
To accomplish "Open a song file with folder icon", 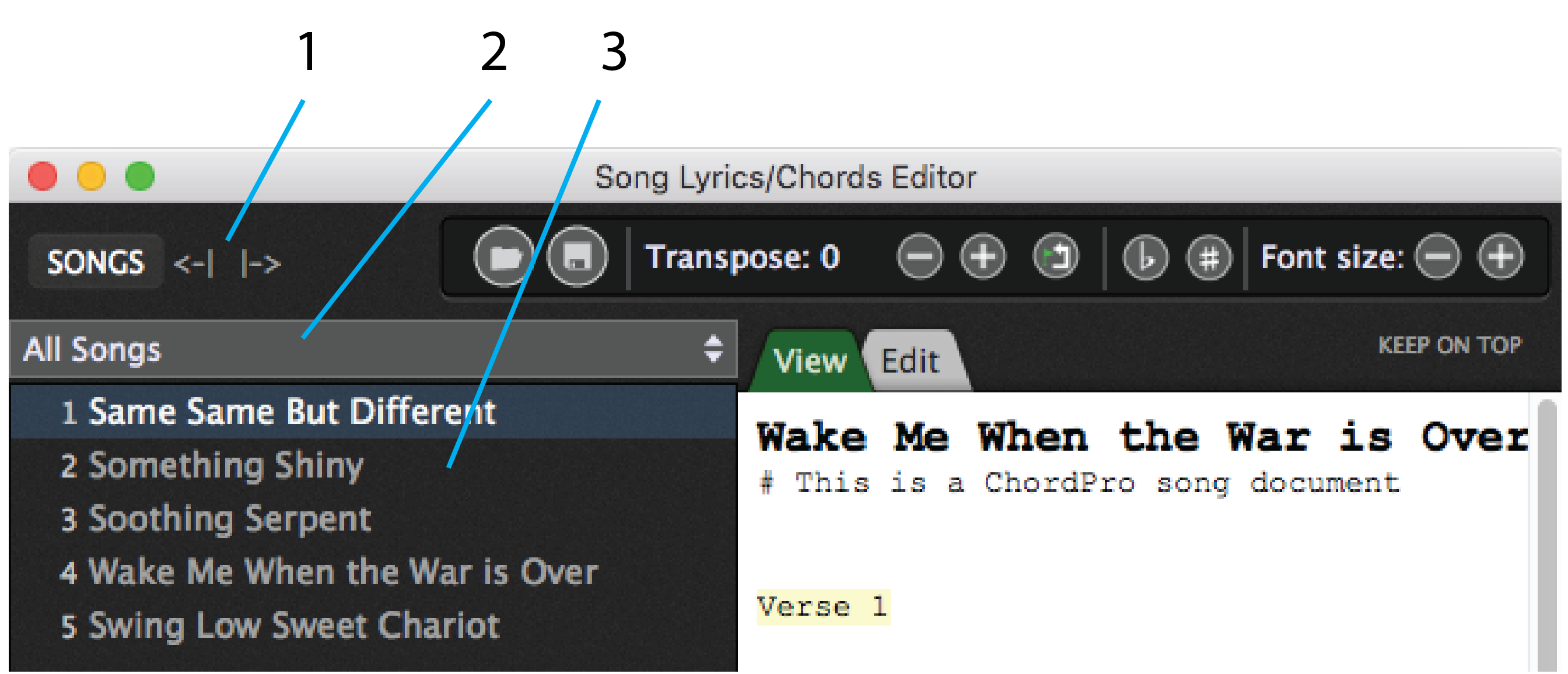I will [503, 256].
